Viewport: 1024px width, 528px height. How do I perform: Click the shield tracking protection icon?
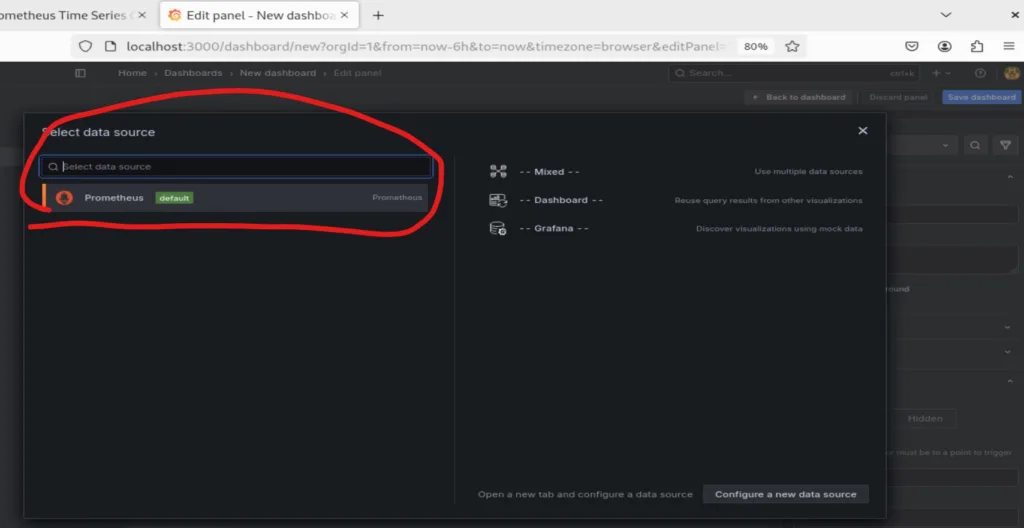click(85, 46)
